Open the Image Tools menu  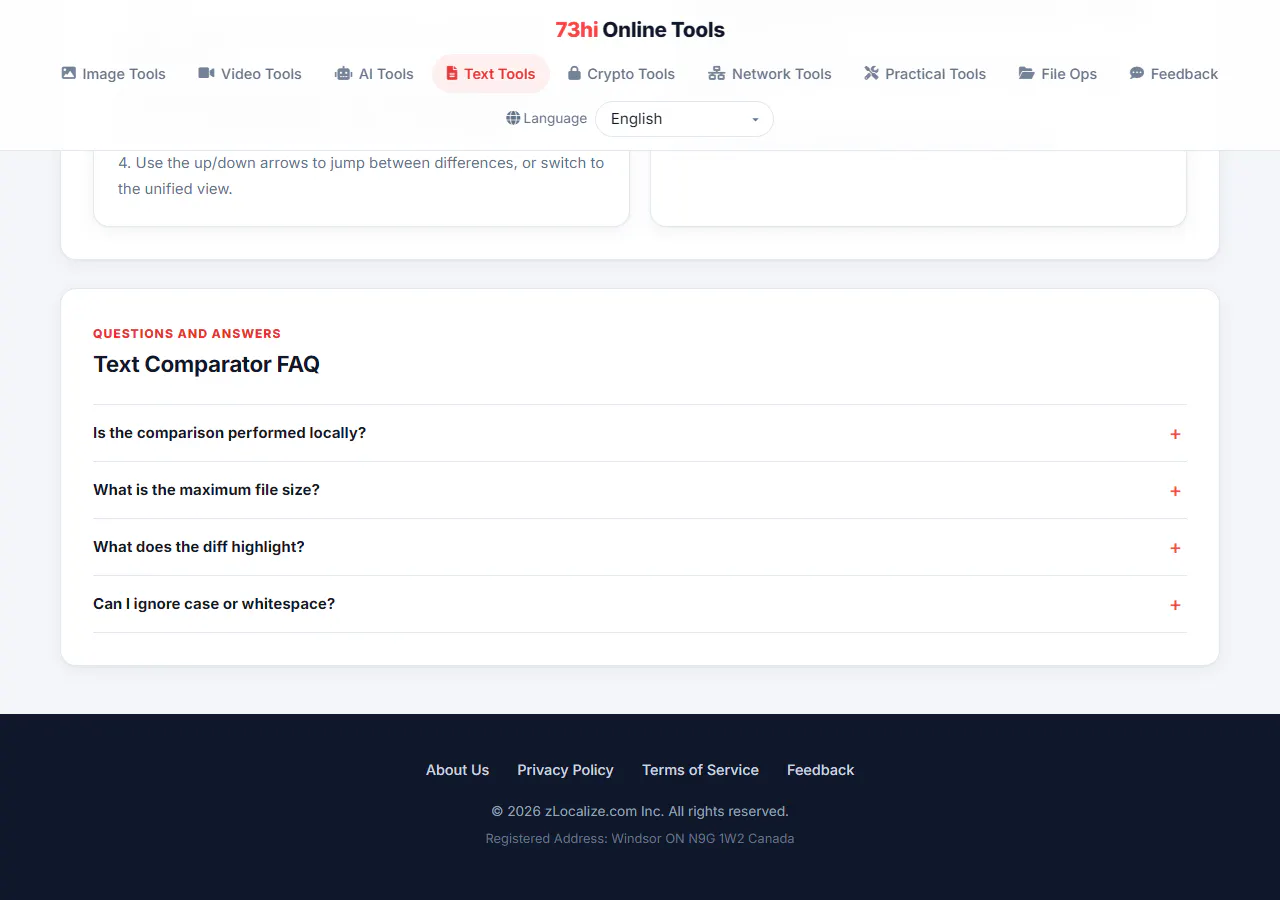tap(113, 74)
